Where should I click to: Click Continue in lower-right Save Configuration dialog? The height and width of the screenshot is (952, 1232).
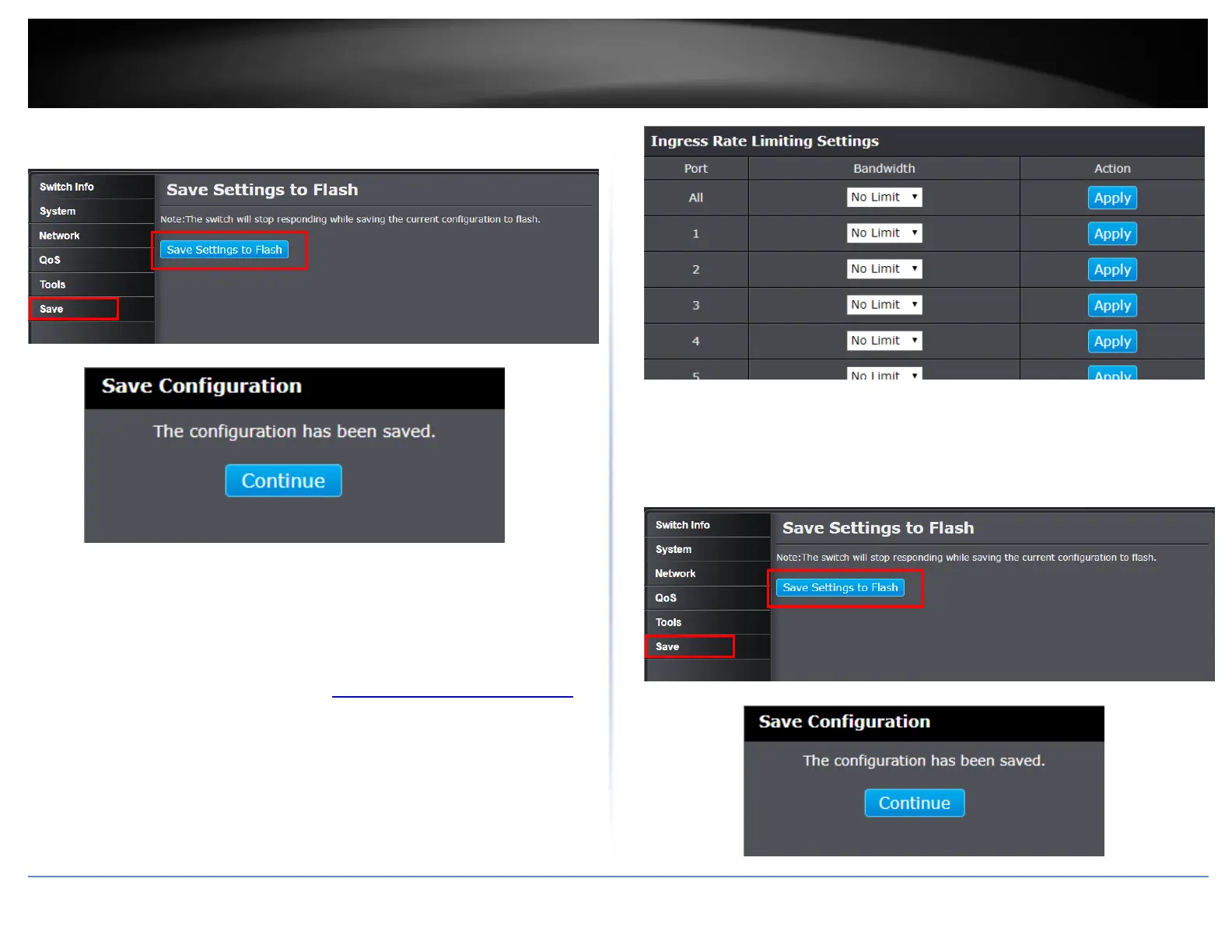click(915, 803)
